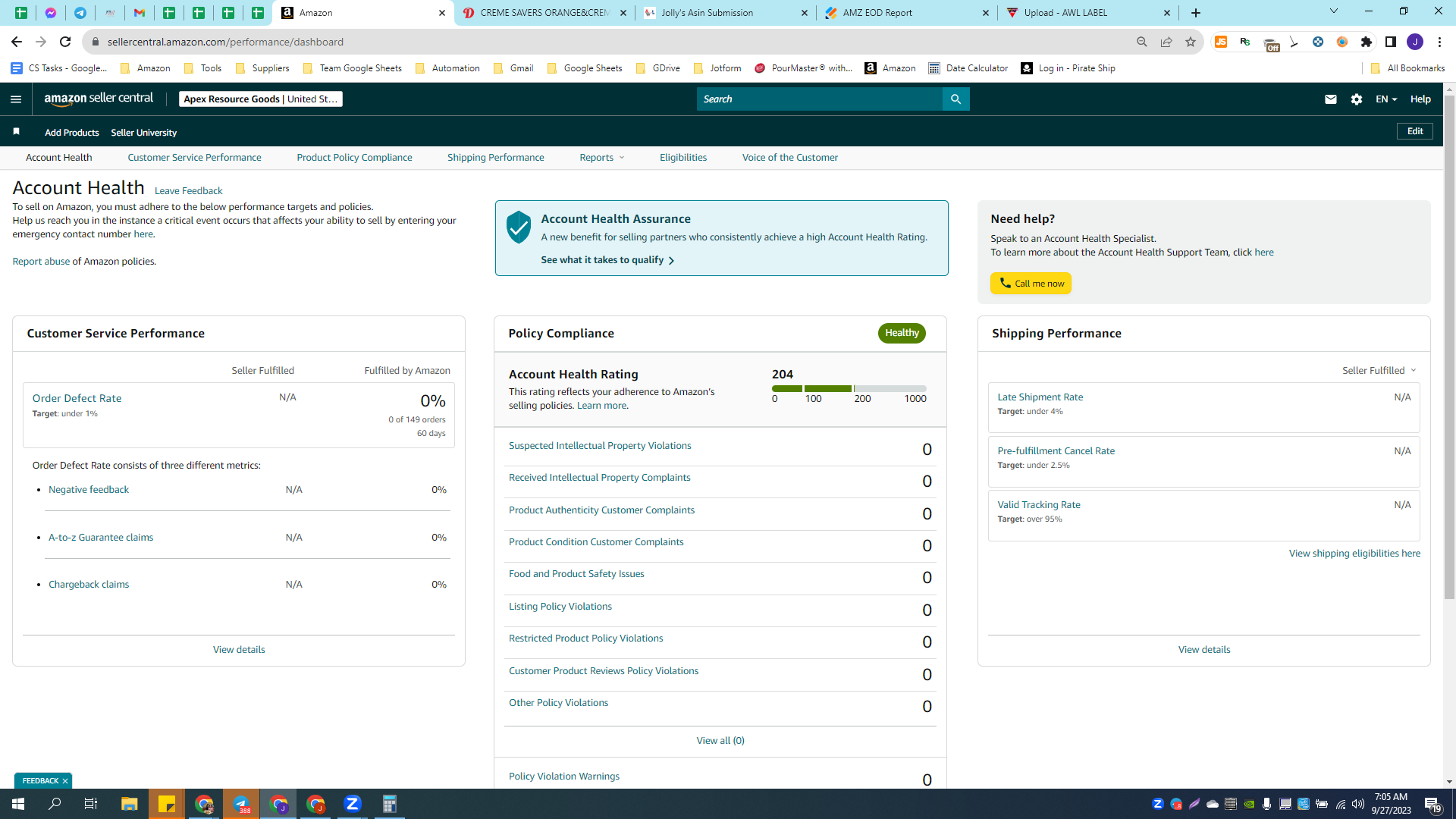Image resolution: width=1456 pixels, height=819 pixels.
Task: Open the EN language dropdown
Action: (x=1386, y=99)
